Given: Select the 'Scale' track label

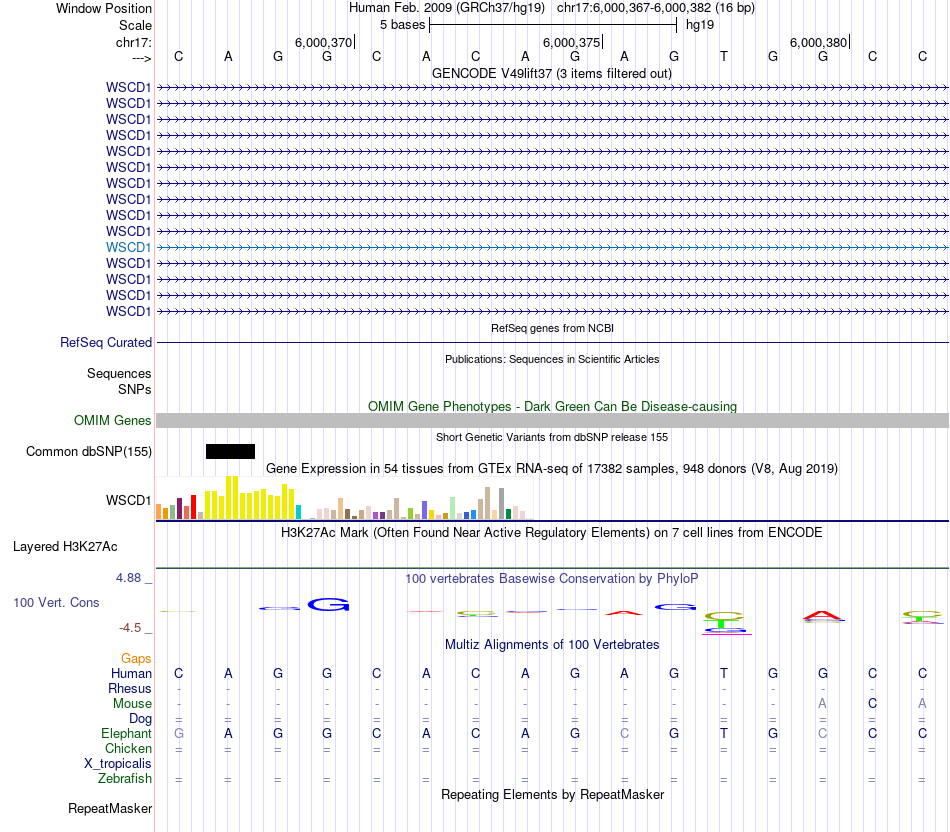Looking at the screenshot, I should click(x=135, y=25).
